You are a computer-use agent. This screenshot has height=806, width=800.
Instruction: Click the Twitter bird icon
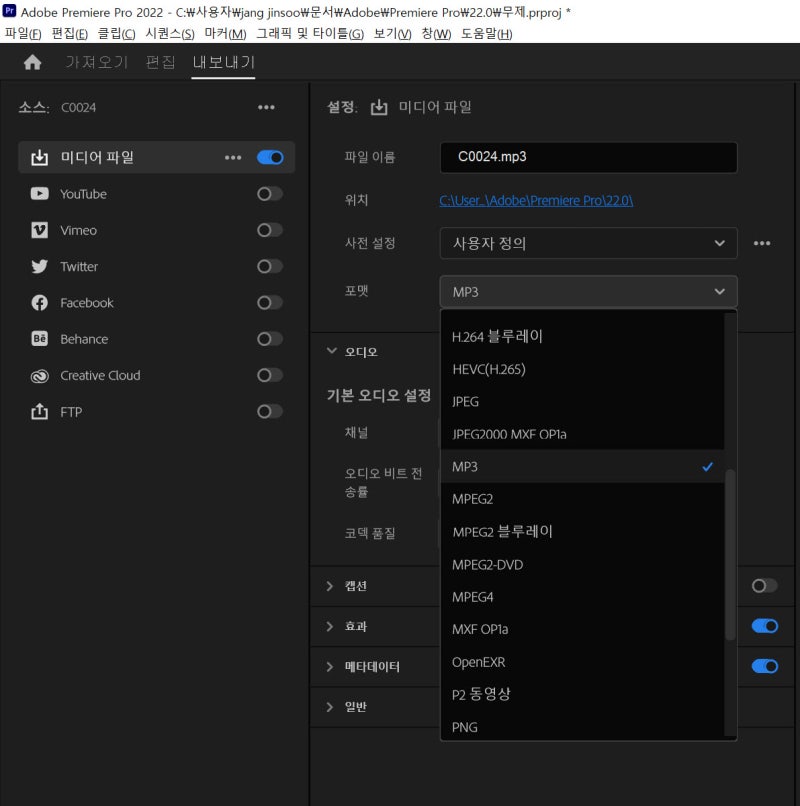coord(40,266)
